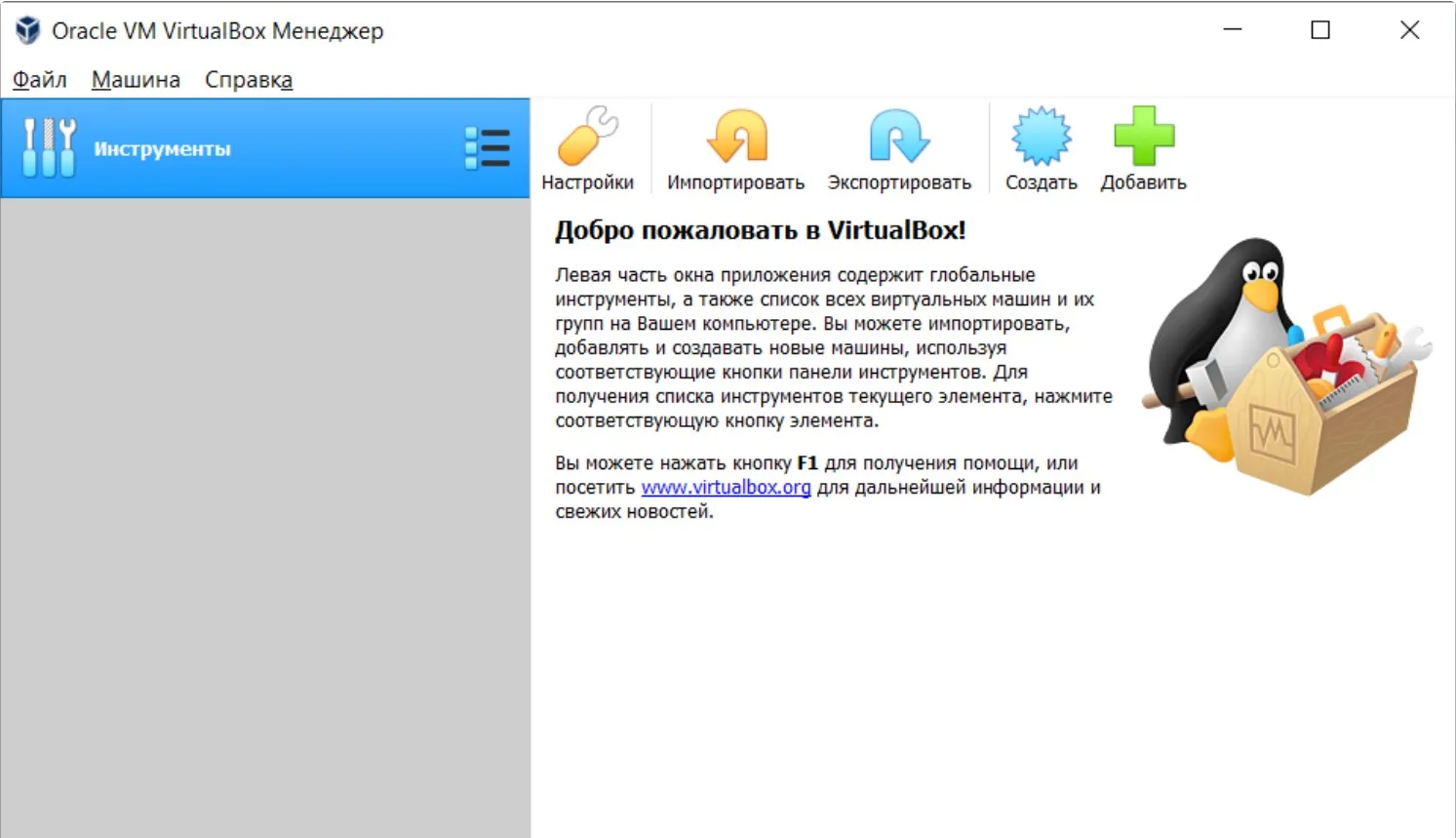Click the screwdriver and wrench tools icon
Screen dimensions: 1456x838
[49, 148]
